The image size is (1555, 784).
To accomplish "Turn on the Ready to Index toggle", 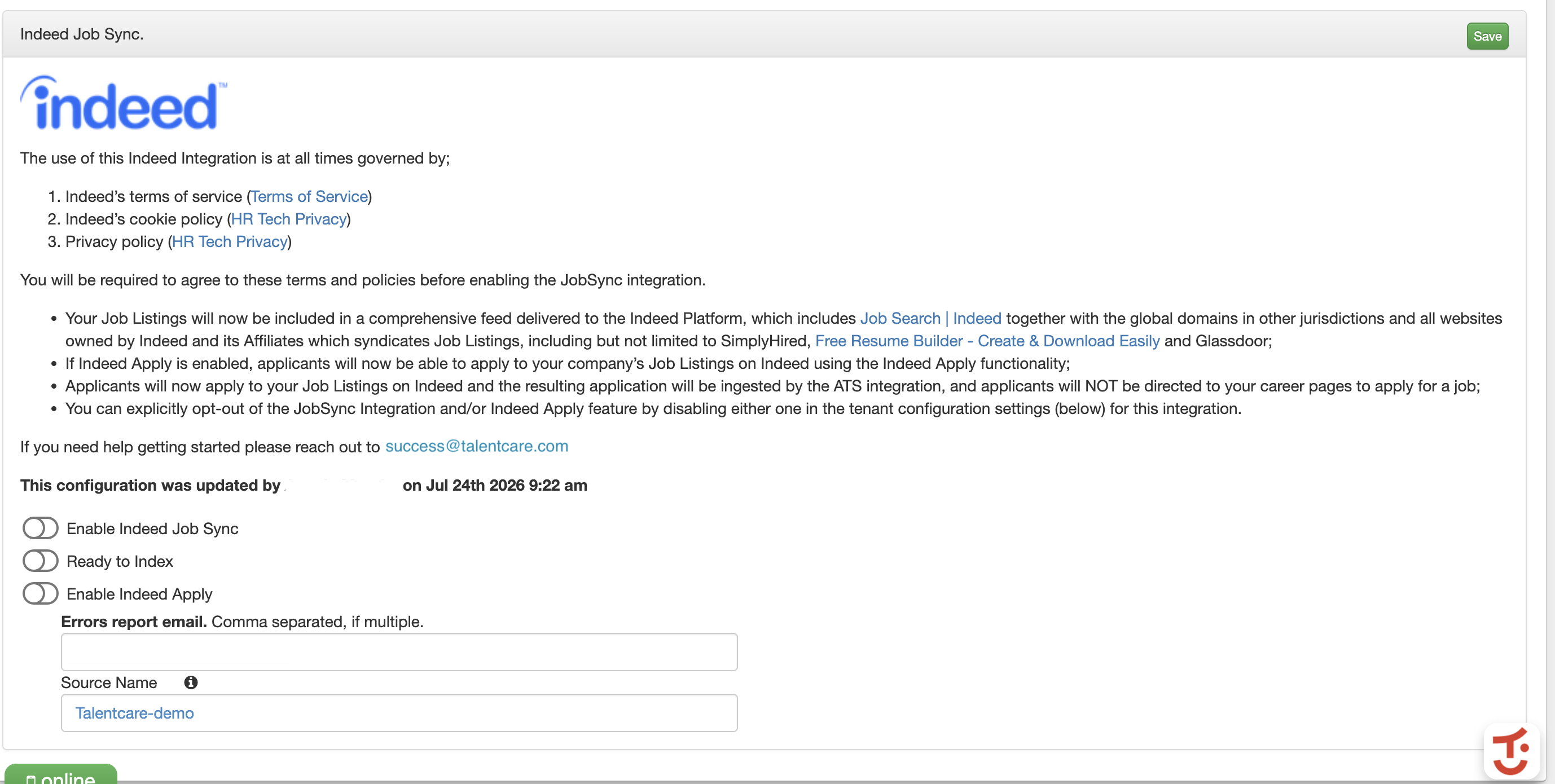I will click(41, 561).
